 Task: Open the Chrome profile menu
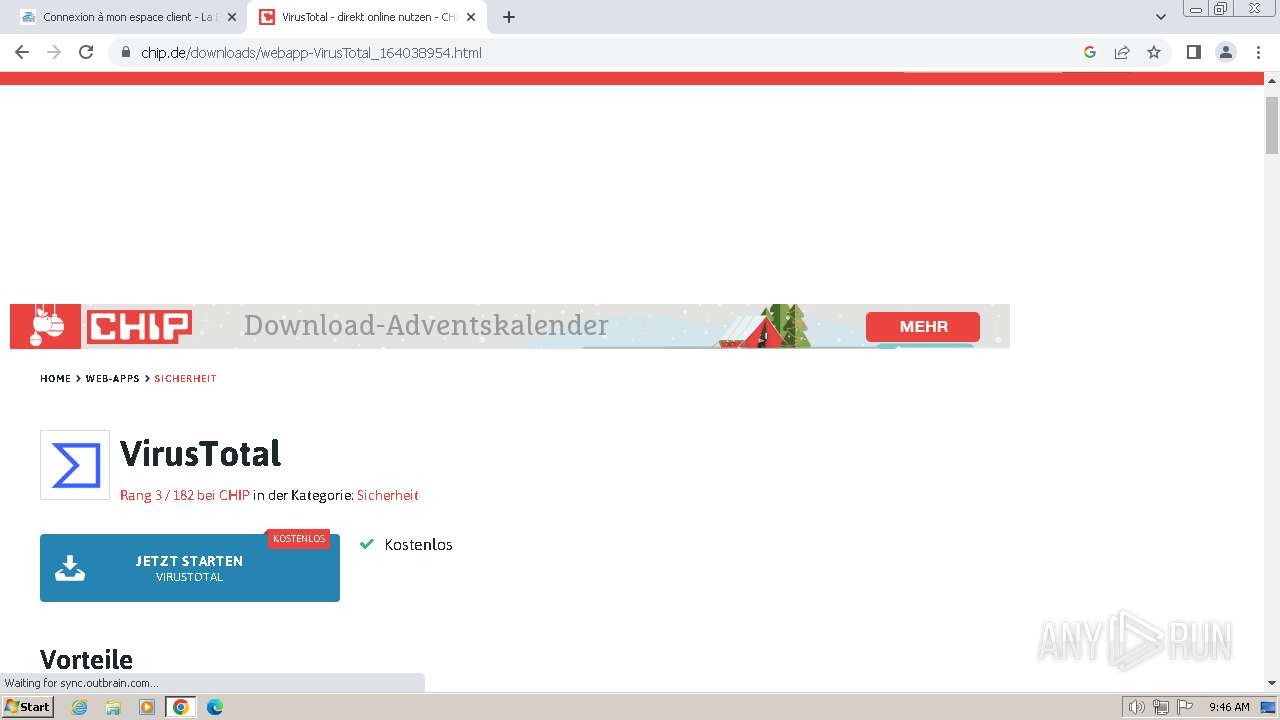(x=1226, y=52)
